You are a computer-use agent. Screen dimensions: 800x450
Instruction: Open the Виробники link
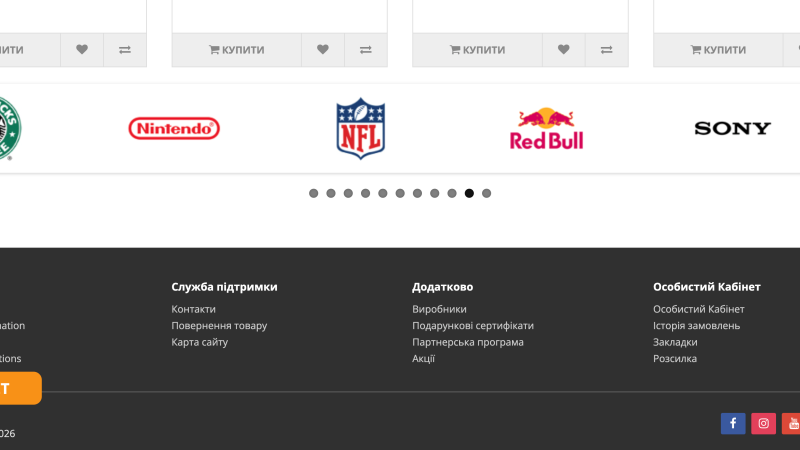[439, 309]
